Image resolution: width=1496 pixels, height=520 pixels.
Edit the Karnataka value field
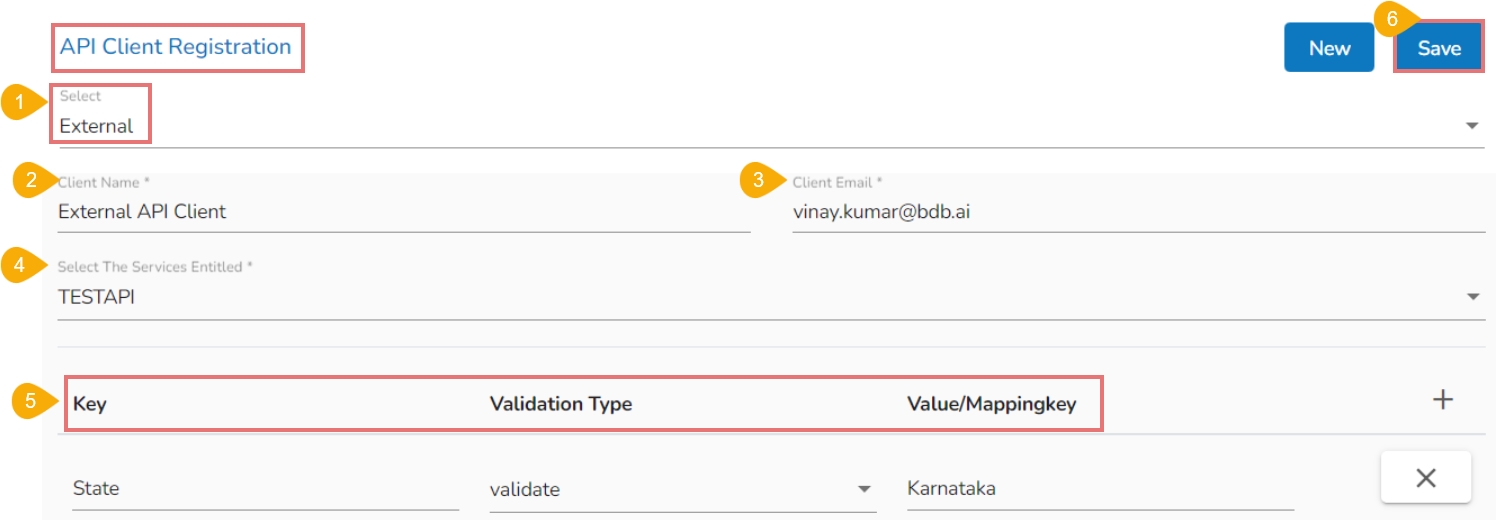(x=1098, y=489)
